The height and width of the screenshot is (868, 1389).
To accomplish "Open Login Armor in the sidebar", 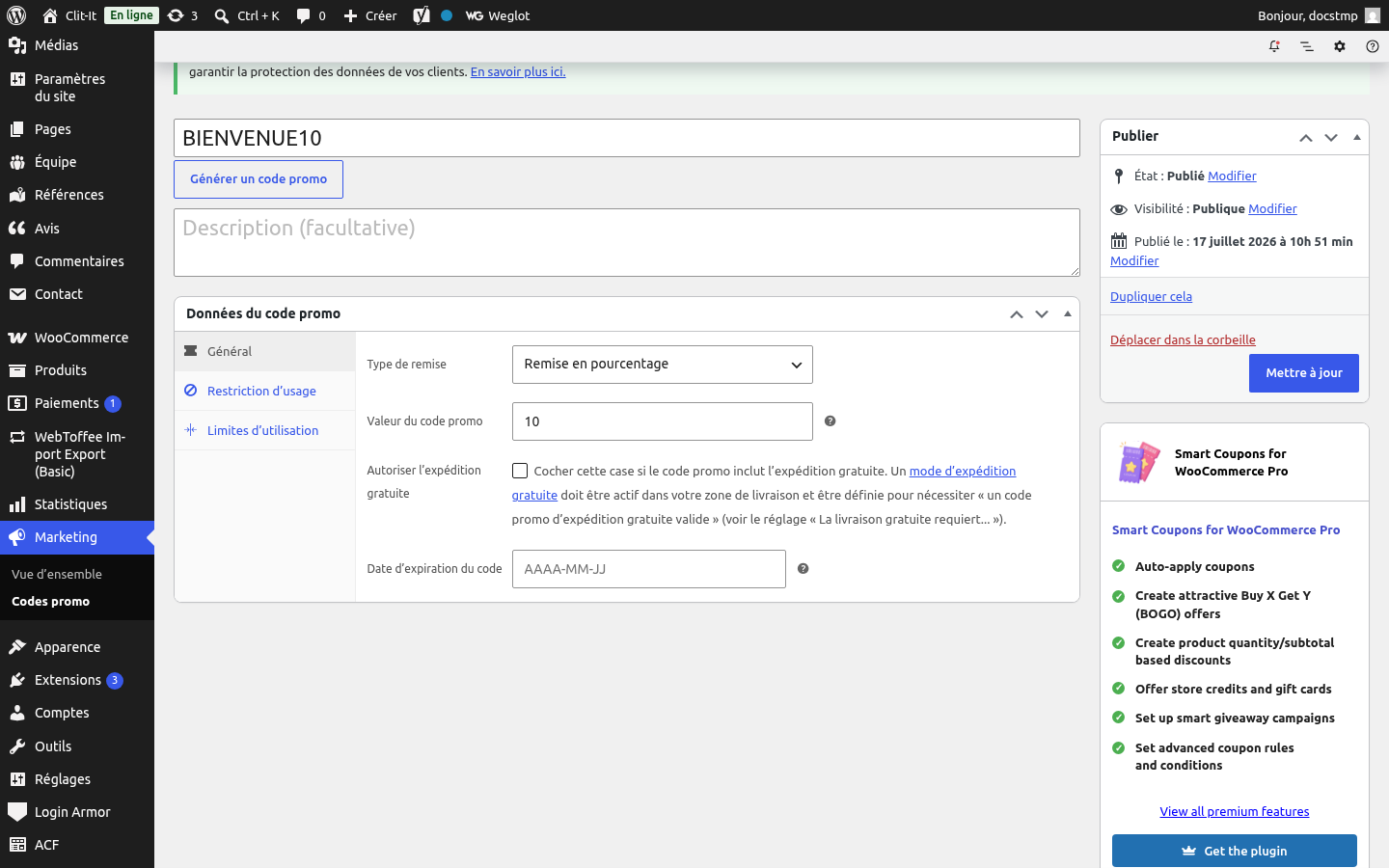I will (x=77, y=812).
